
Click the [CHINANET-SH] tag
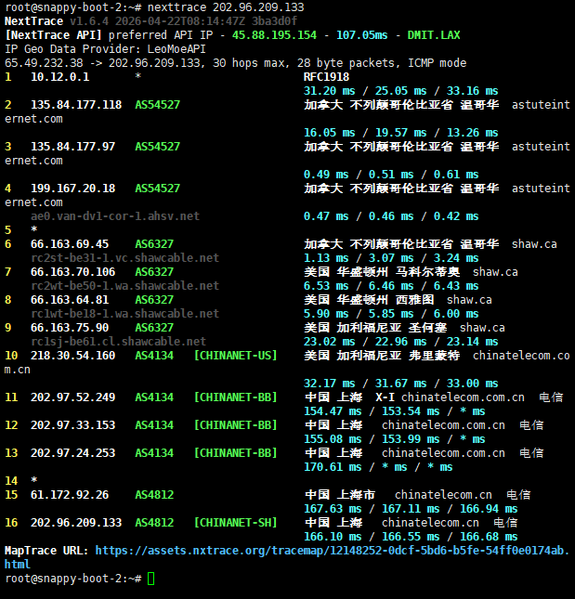(235, 522)
